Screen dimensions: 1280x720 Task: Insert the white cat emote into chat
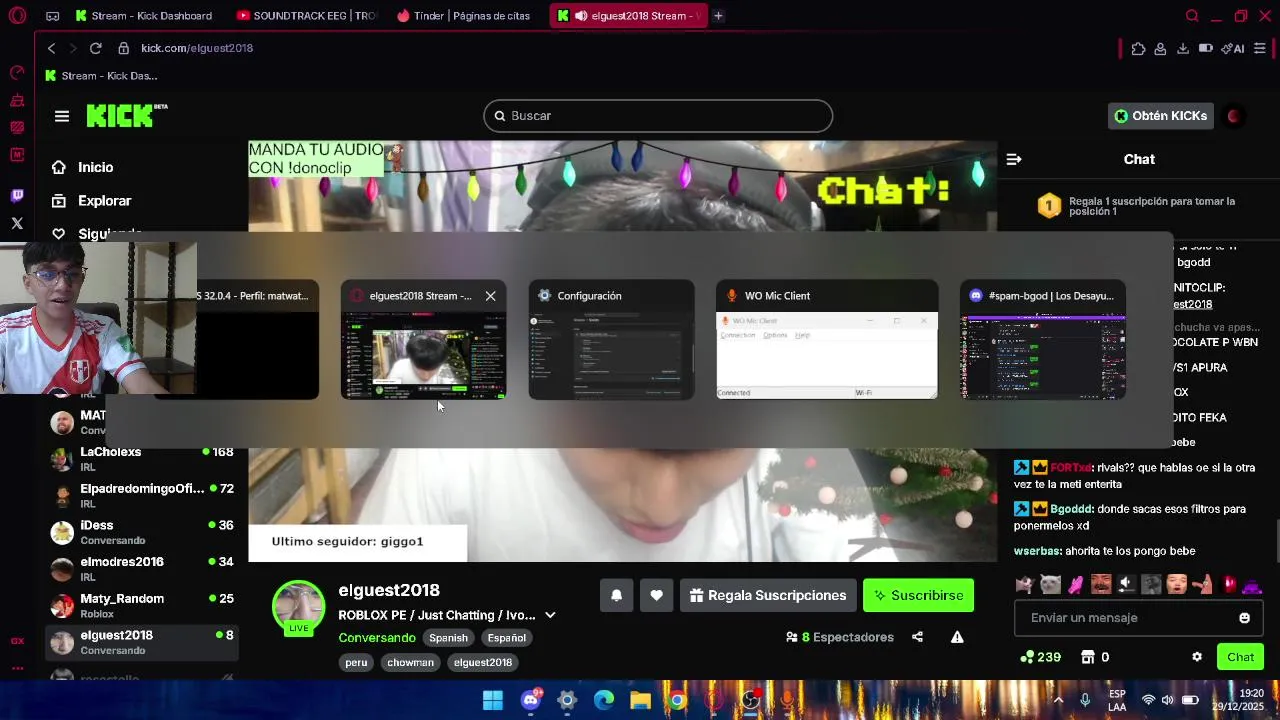coord(1049,584)
